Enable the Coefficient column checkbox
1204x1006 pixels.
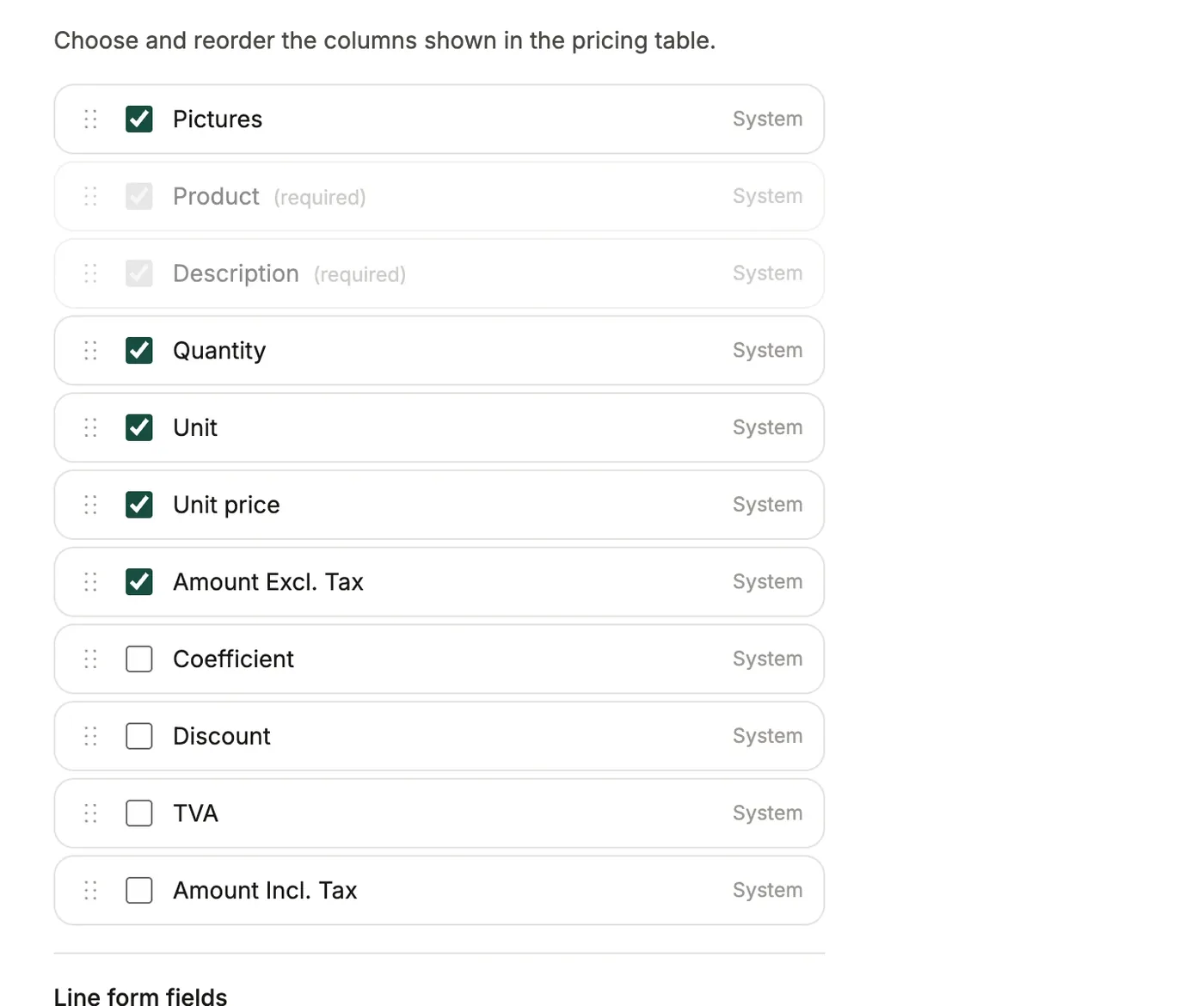(x=139, y=659)
